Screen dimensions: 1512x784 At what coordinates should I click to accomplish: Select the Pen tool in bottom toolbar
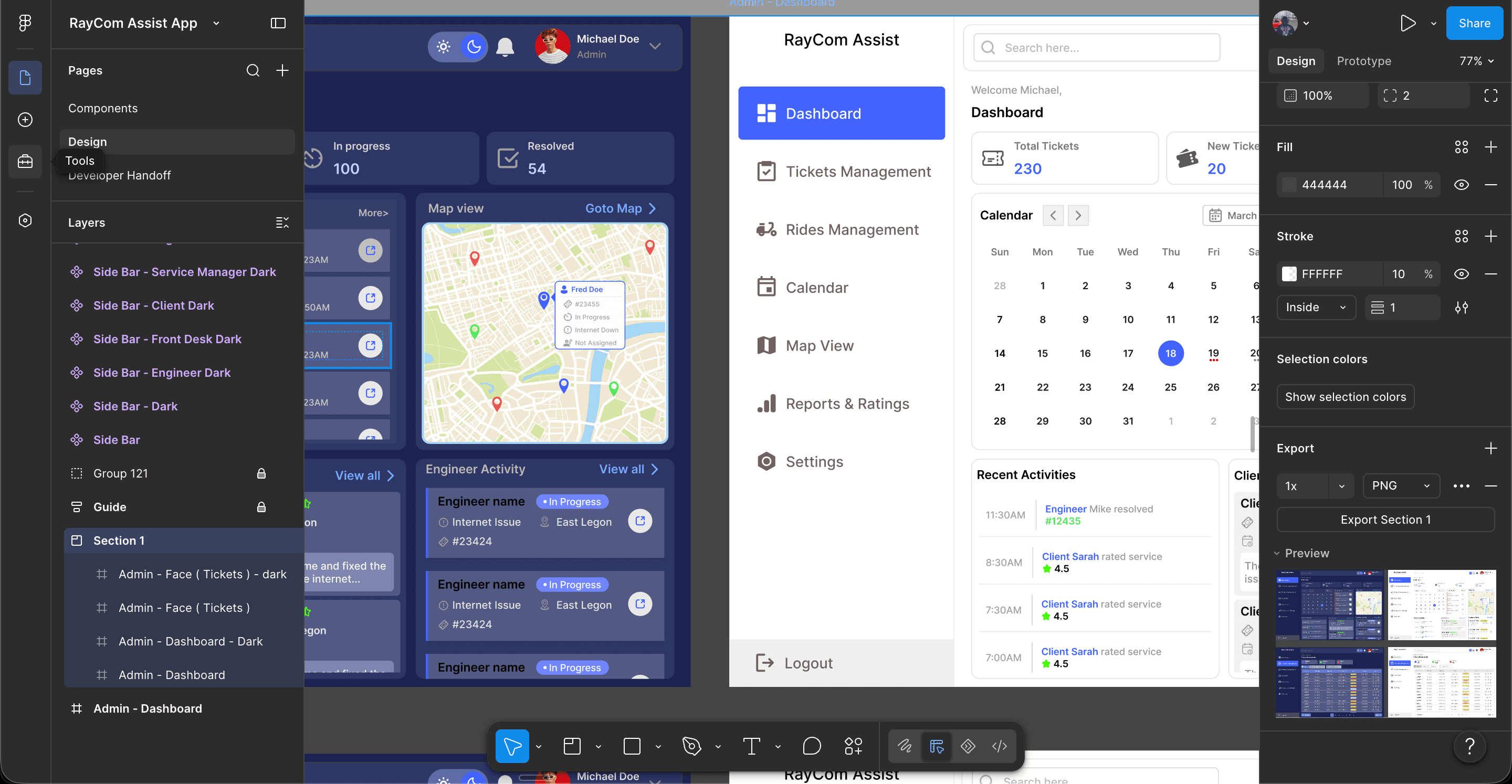691,746
